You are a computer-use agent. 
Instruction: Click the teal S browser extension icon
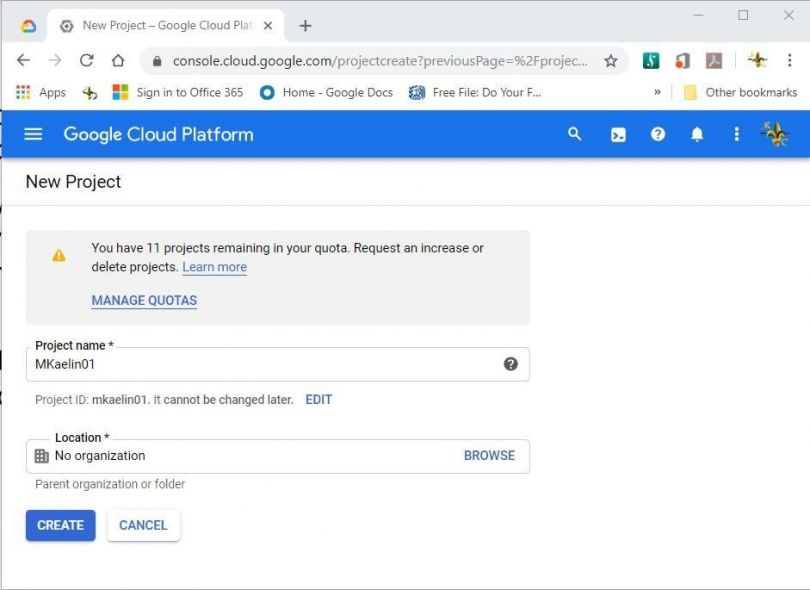click(x=650, y=60)
